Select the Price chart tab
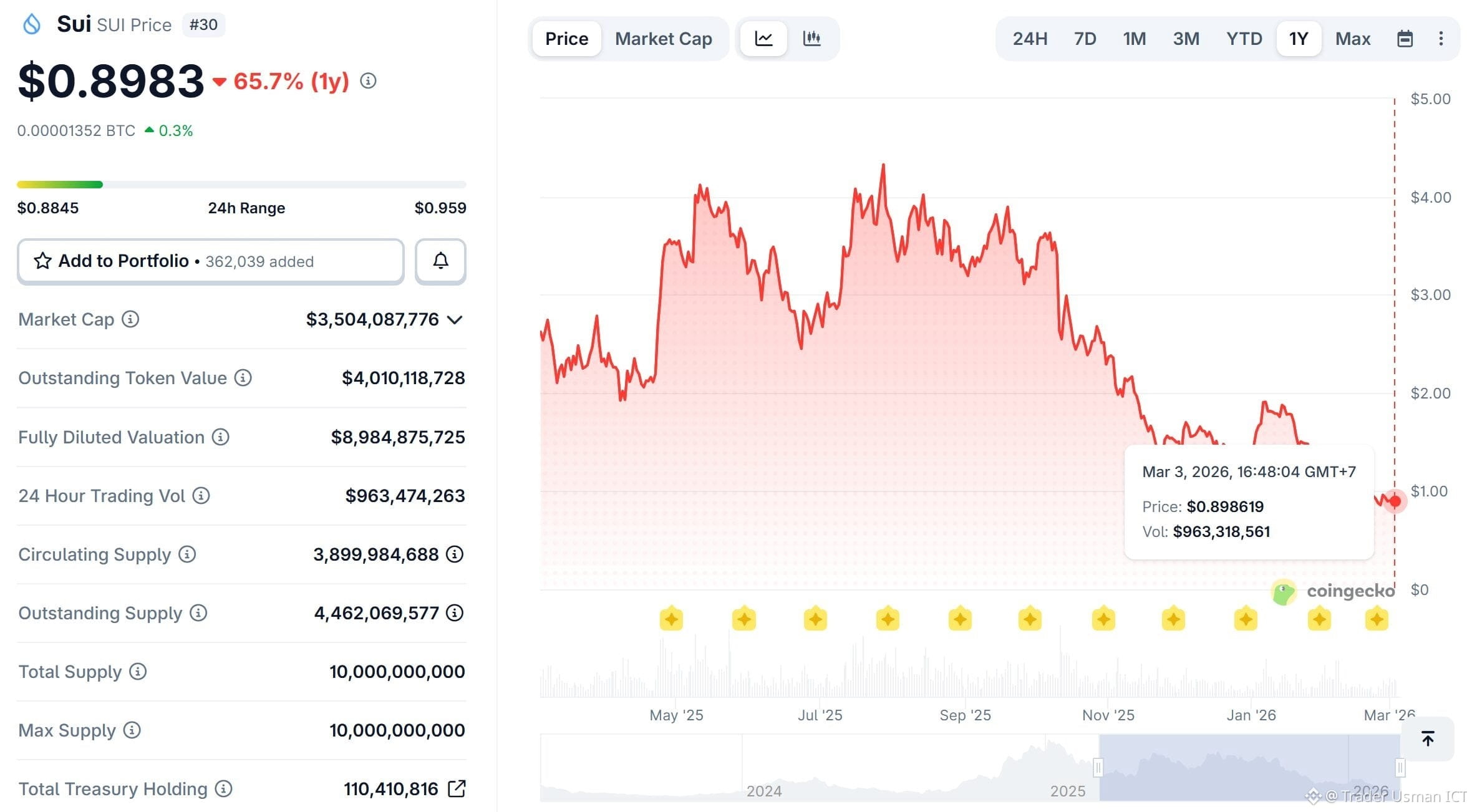This screenshot has height=812, width=1472. tap(566, 39)
